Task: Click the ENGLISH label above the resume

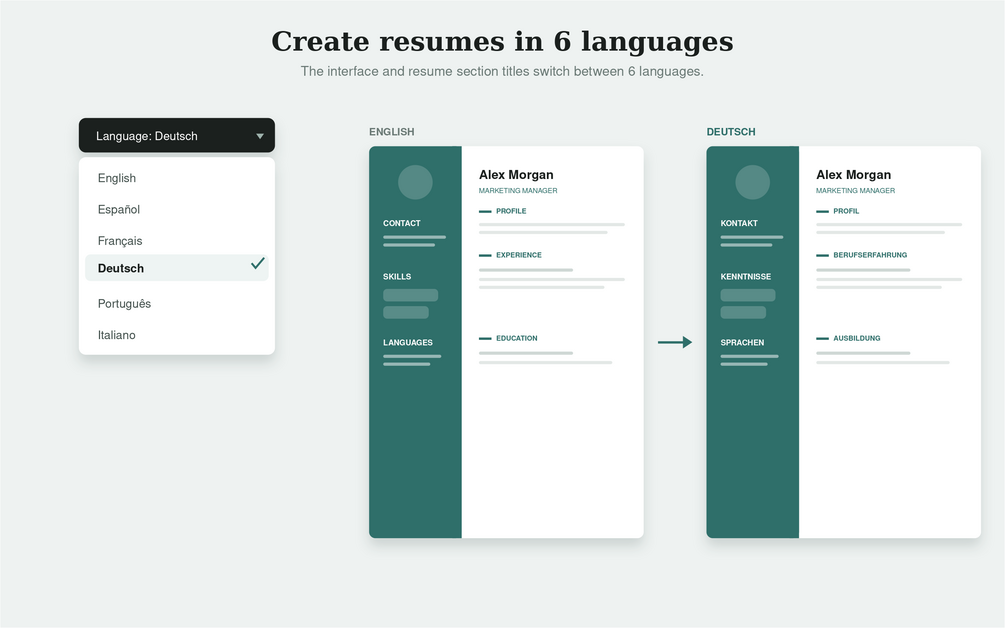Action: pos(392,132)
